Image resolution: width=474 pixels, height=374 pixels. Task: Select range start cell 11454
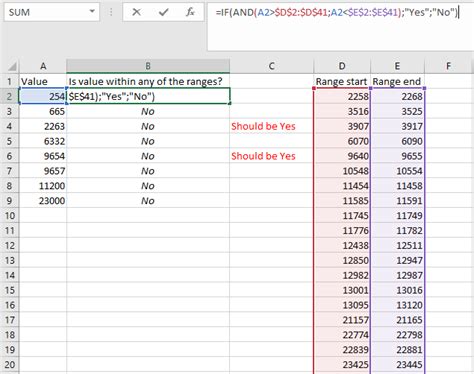342,186
